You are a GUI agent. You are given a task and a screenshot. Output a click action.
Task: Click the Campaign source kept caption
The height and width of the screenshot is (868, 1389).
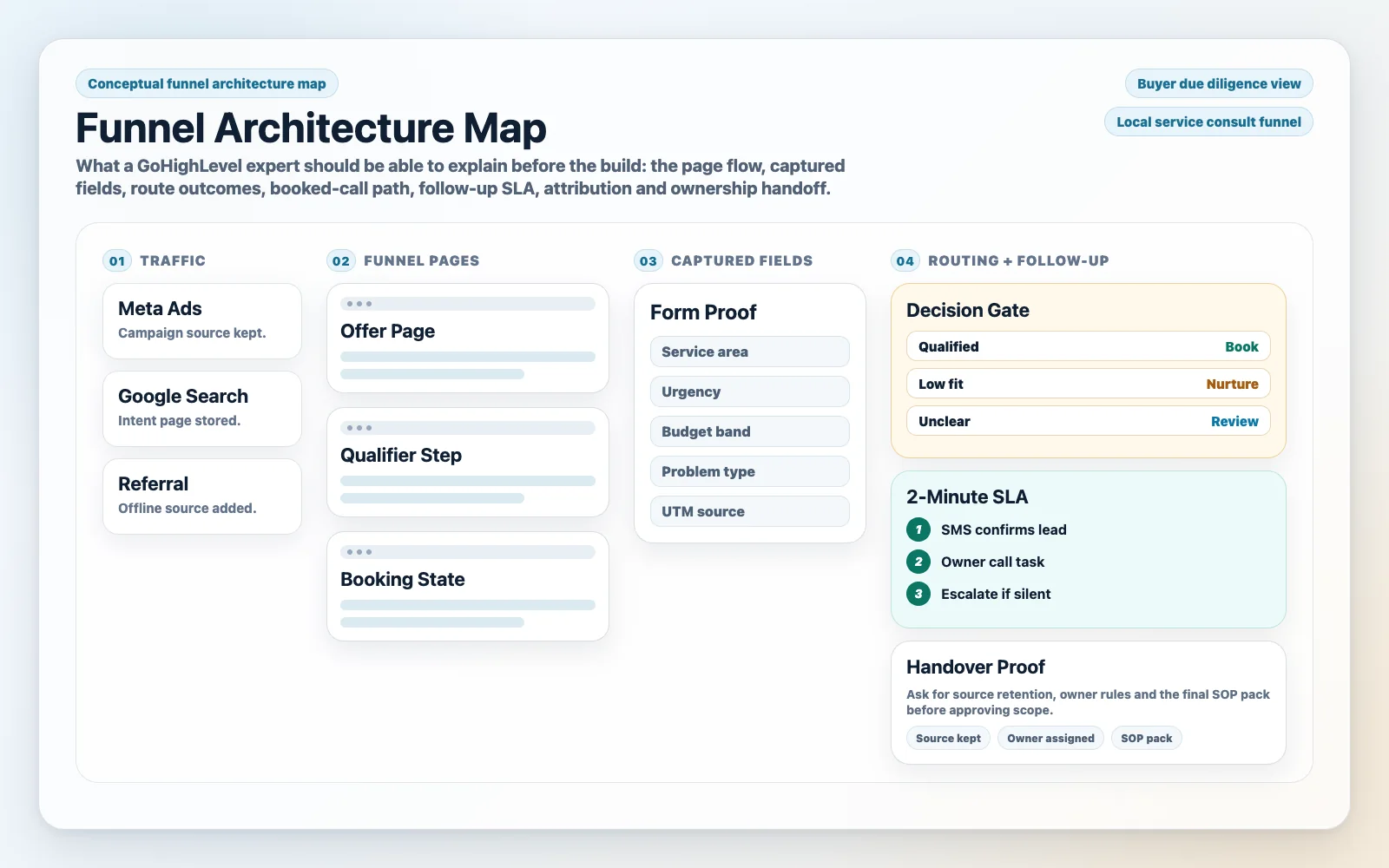pyautogui.click(x=192, y=332)
